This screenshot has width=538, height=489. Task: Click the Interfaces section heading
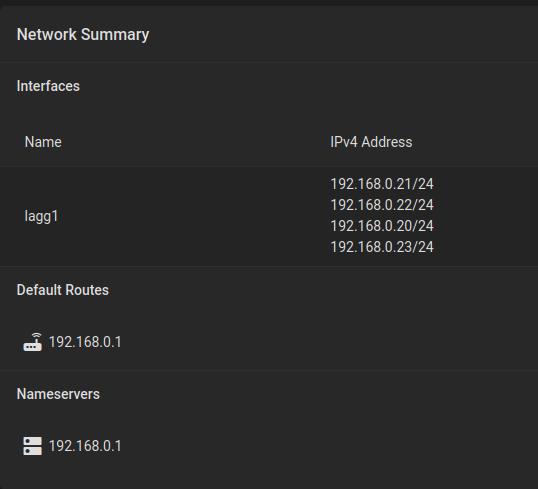pyautogui.click(x=48, y=86)
